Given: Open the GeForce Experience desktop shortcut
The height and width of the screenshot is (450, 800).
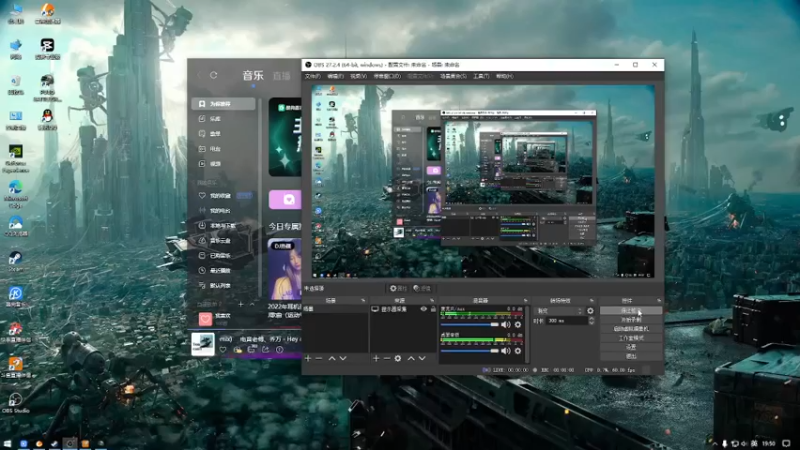Looking at the screenshot, I should 15,157.
